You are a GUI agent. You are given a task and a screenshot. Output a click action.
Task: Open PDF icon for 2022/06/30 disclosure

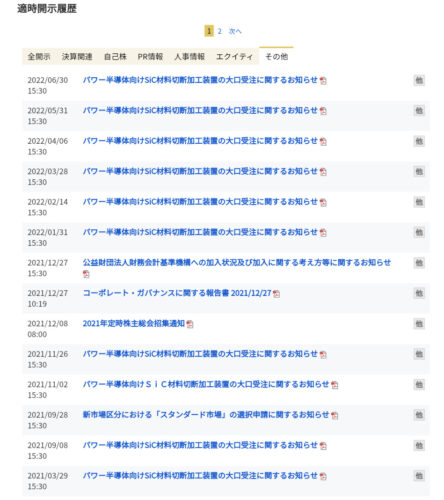323,81
